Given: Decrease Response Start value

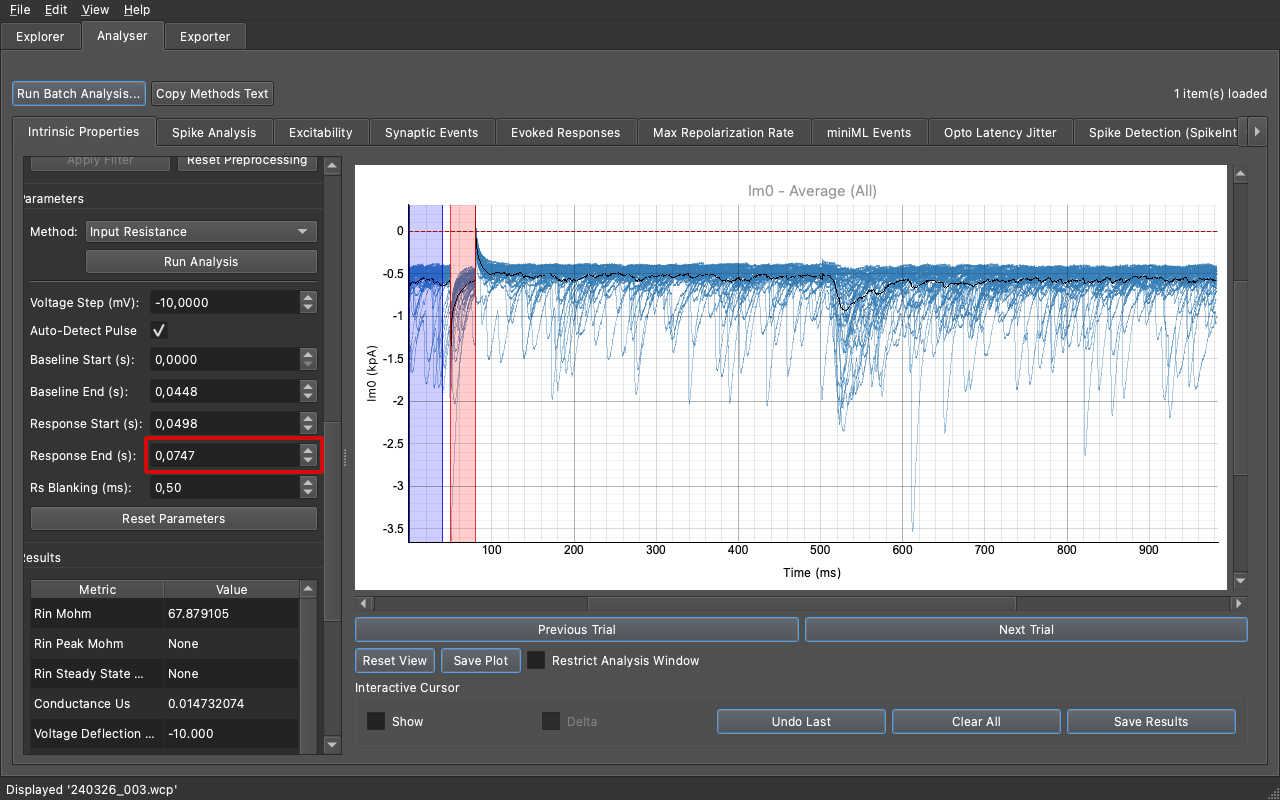Looking at the screenshot, I should pos(308,429).
